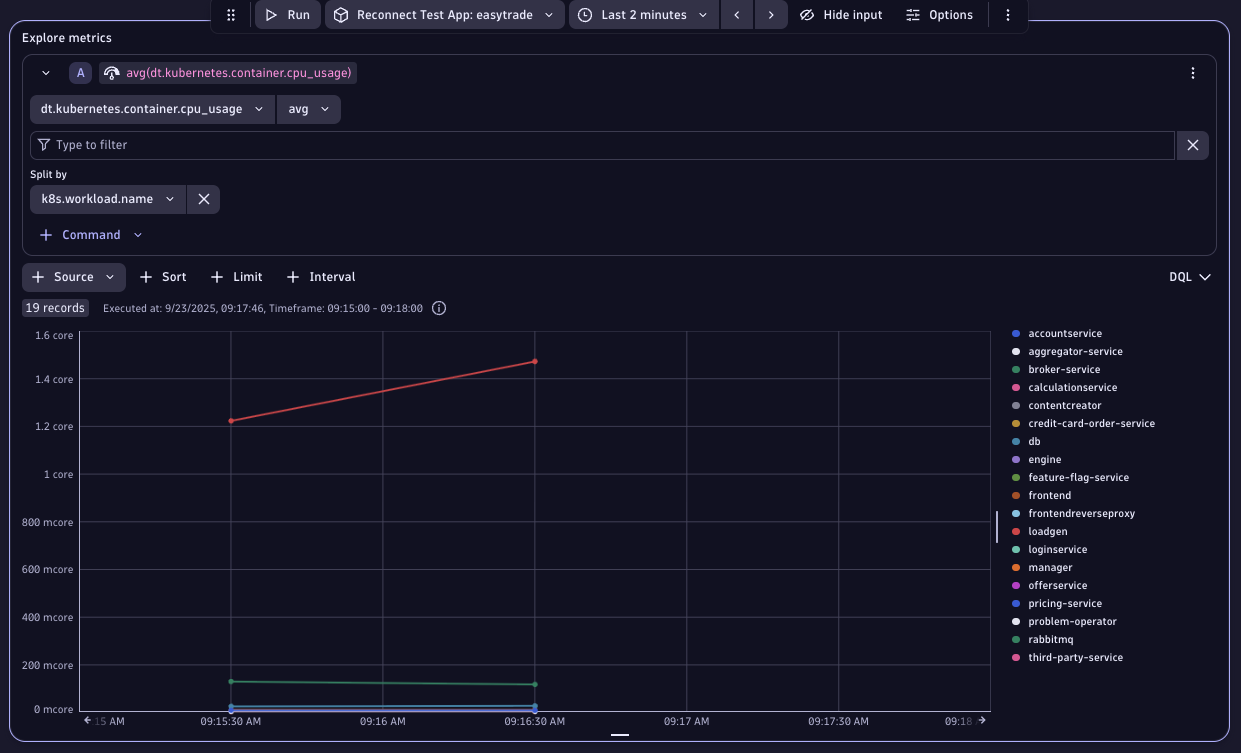Screen dimensions: 1241x753
Task: Click accountservice color dot in legend
Action: tap(1016, 334)
